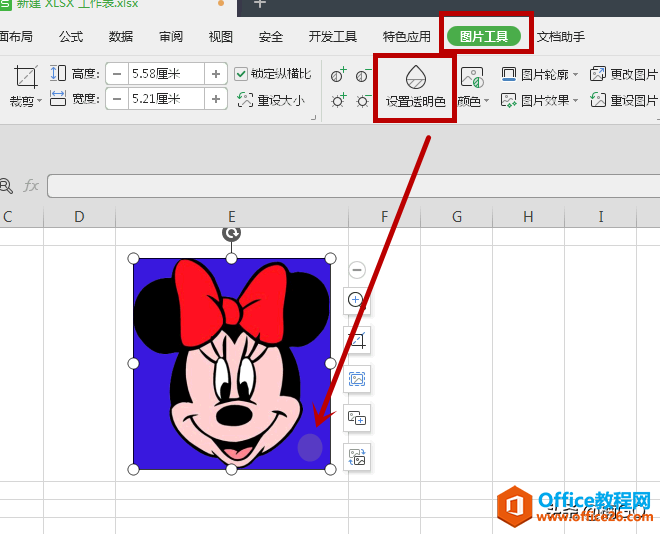Click the size group dialog launcher
The height and width of the screenshot is (534, 660).
314,117
